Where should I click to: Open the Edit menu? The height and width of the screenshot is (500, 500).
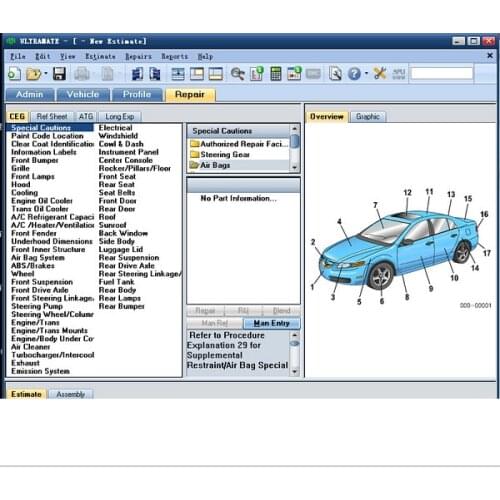tap(43, 56)
